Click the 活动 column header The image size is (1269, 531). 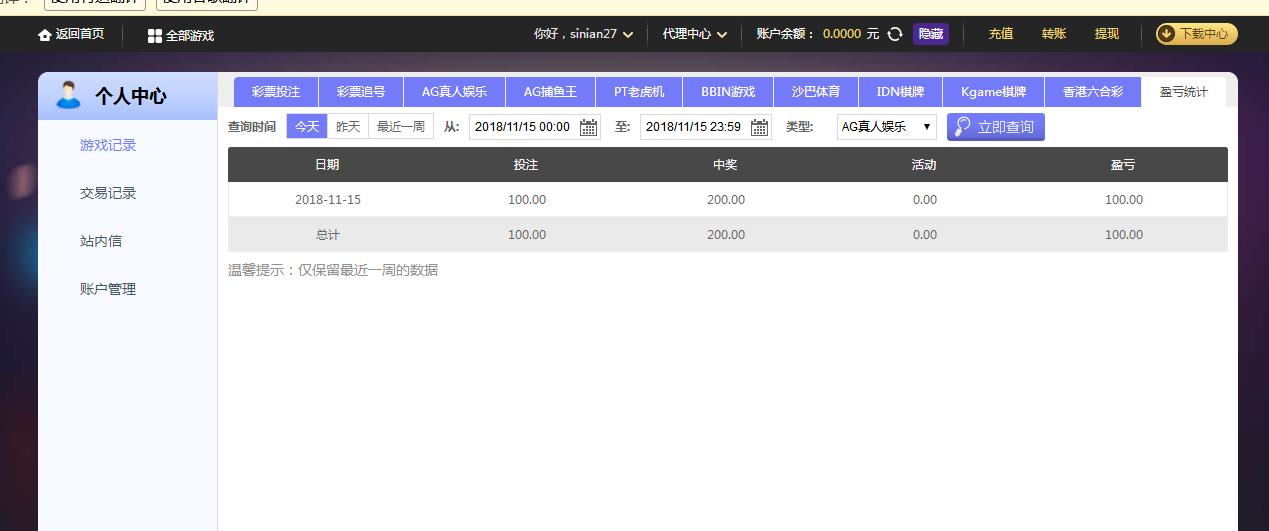(x=924, y=165)
